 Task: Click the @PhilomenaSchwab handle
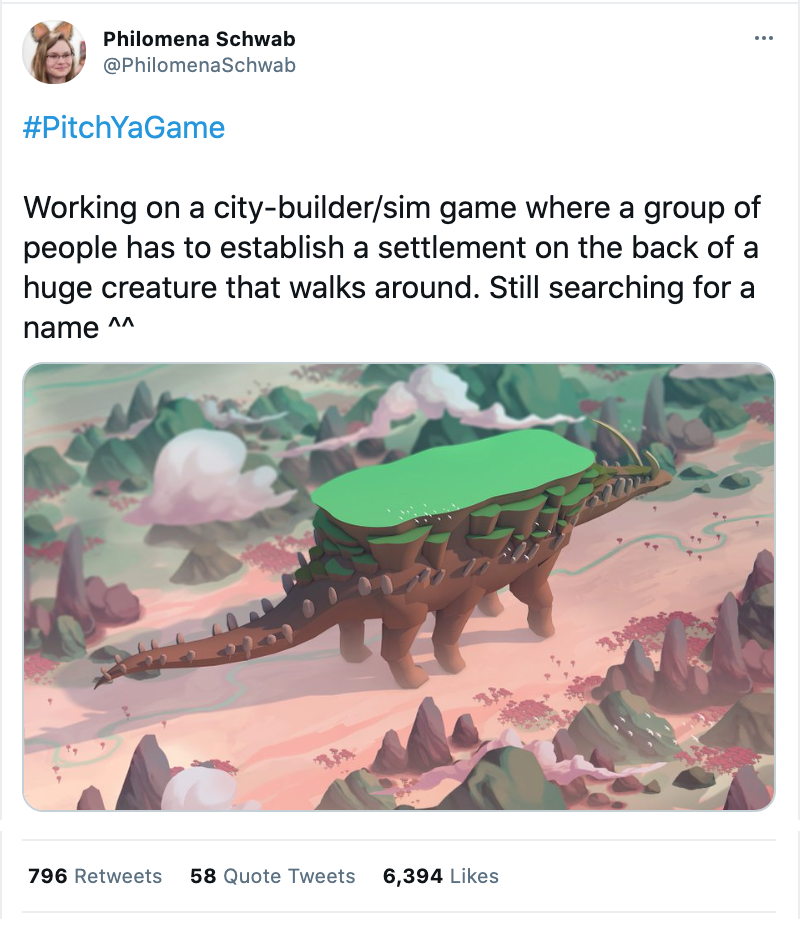[199, 65]
